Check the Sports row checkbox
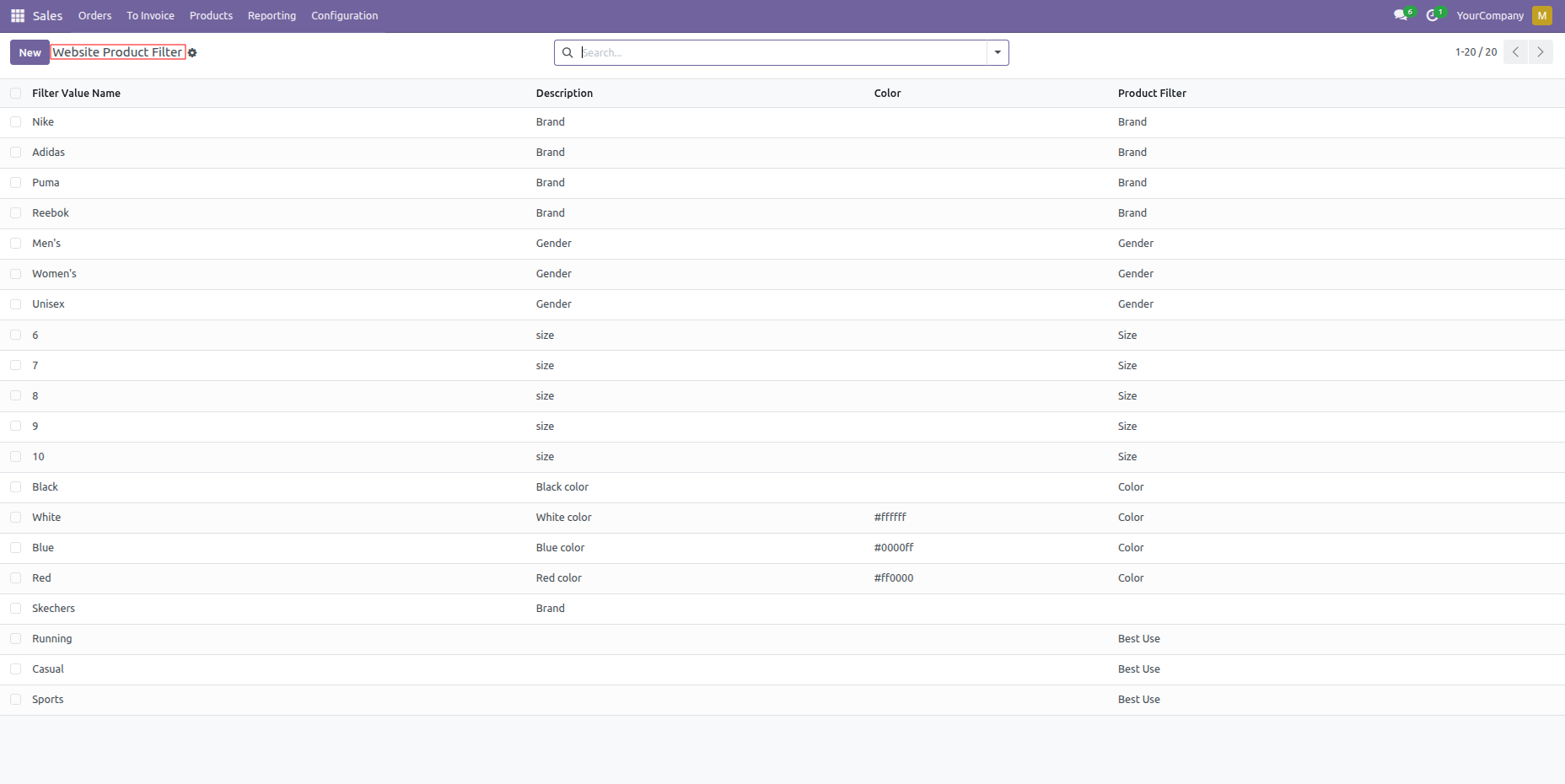 point(16,700)
